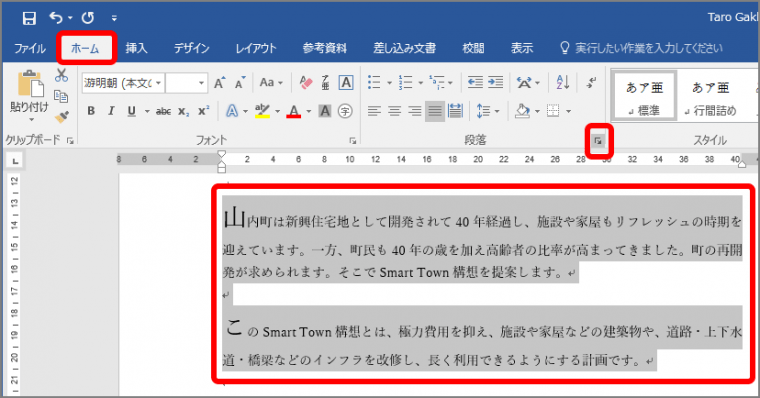Toggle justify alignment

[435, 111]
